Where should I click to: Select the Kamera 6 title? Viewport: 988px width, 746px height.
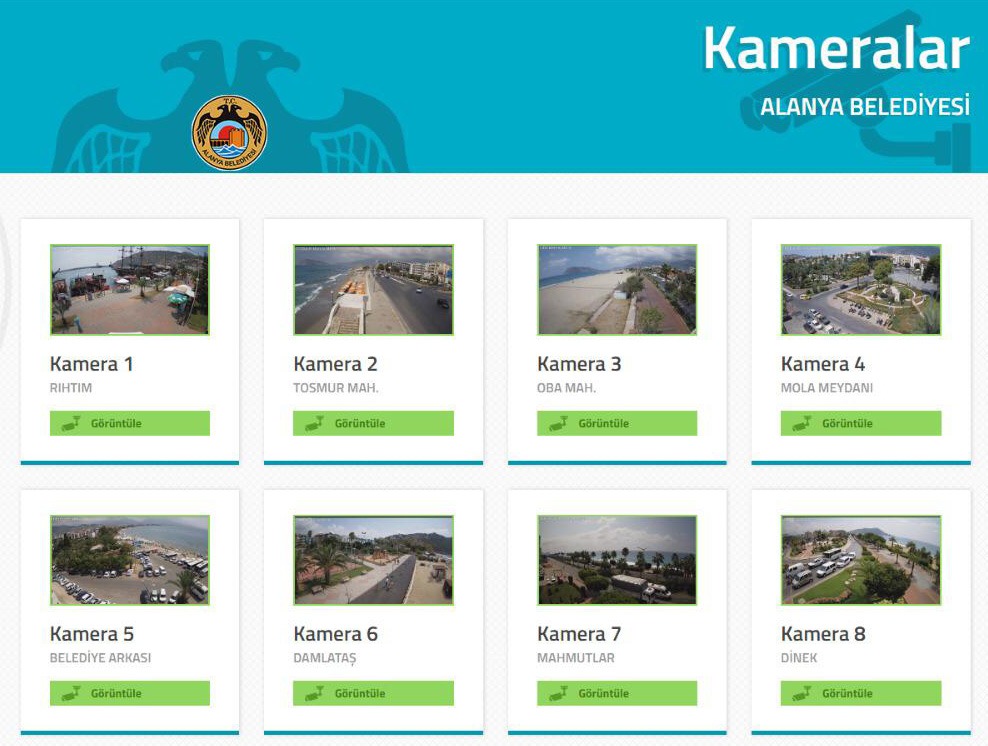click(335, 634)
